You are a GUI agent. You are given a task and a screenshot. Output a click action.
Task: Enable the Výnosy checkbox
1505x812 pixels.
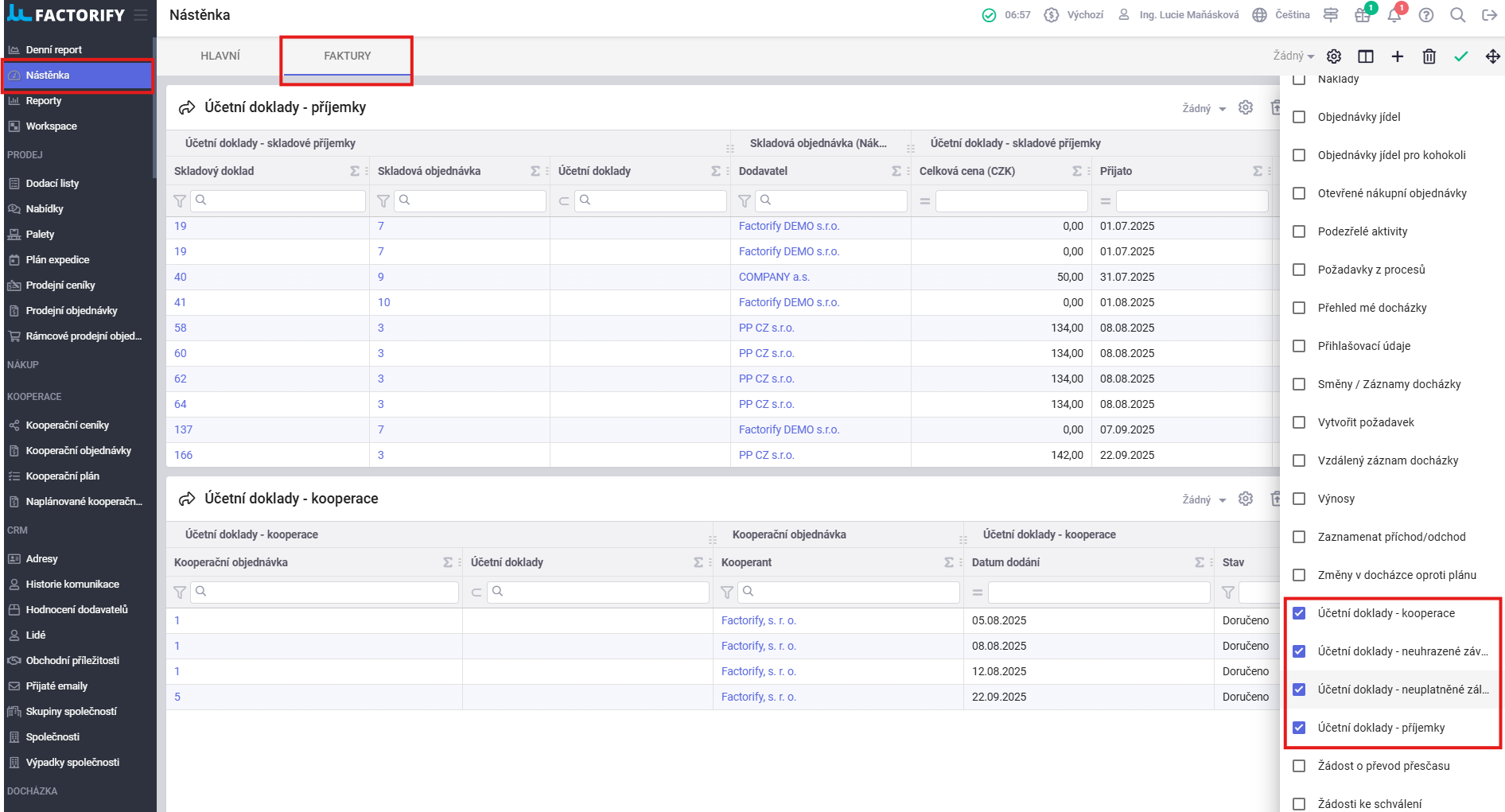[x=1299, y=499]
